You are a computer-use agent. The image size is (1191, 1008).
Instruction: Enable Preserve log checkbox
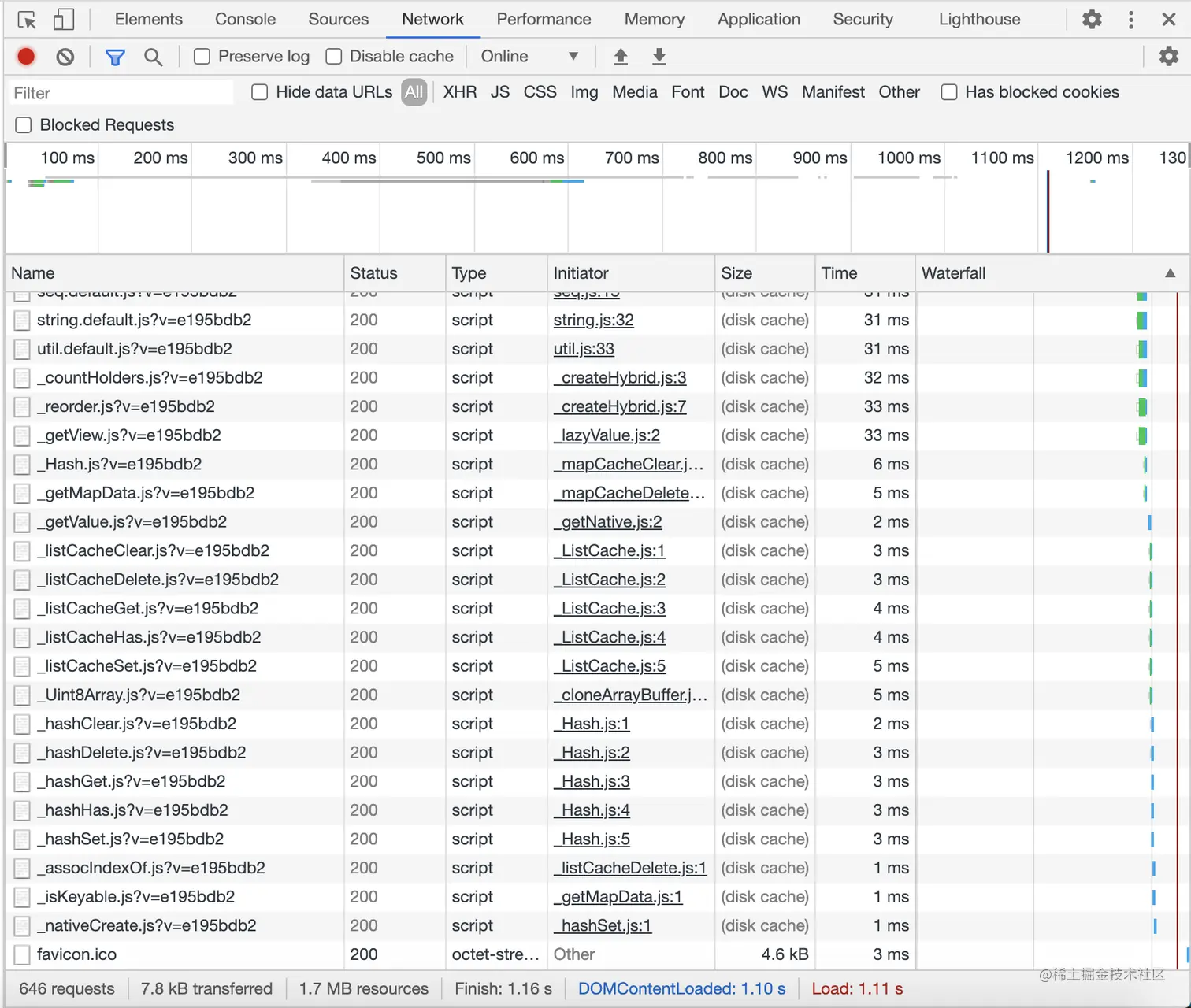pos(202,56)
